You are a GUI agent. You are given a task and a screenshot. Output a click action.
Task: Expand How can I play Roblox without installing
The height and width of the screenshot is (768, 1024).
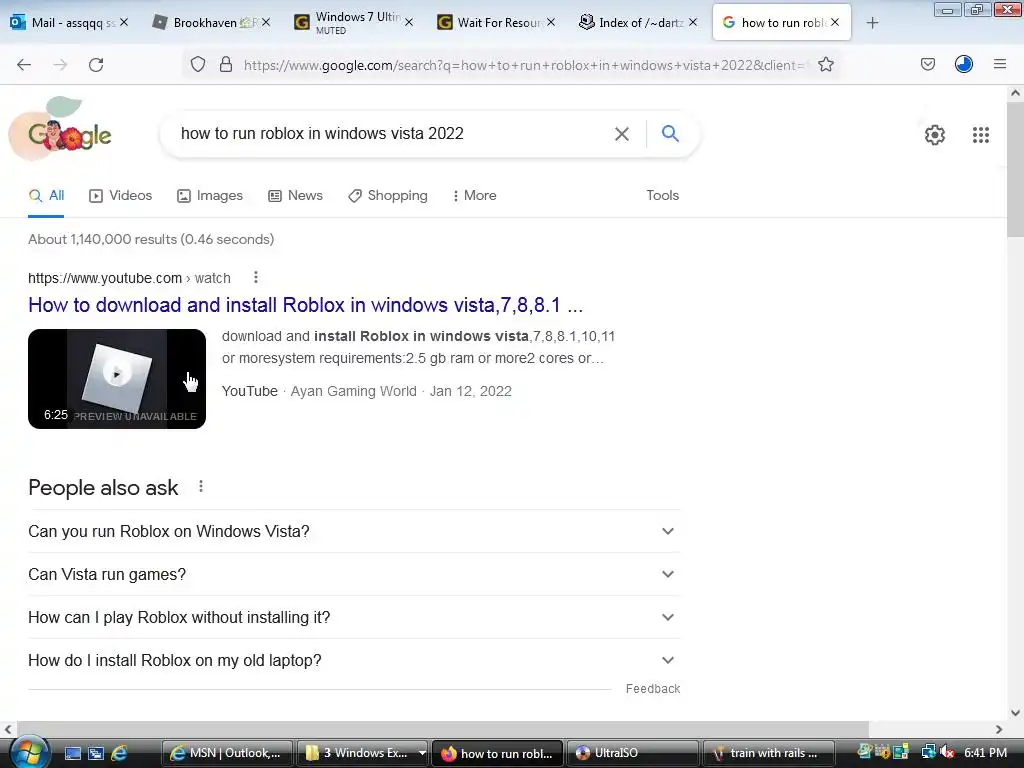pyautogui.click(x=354, y=618)
